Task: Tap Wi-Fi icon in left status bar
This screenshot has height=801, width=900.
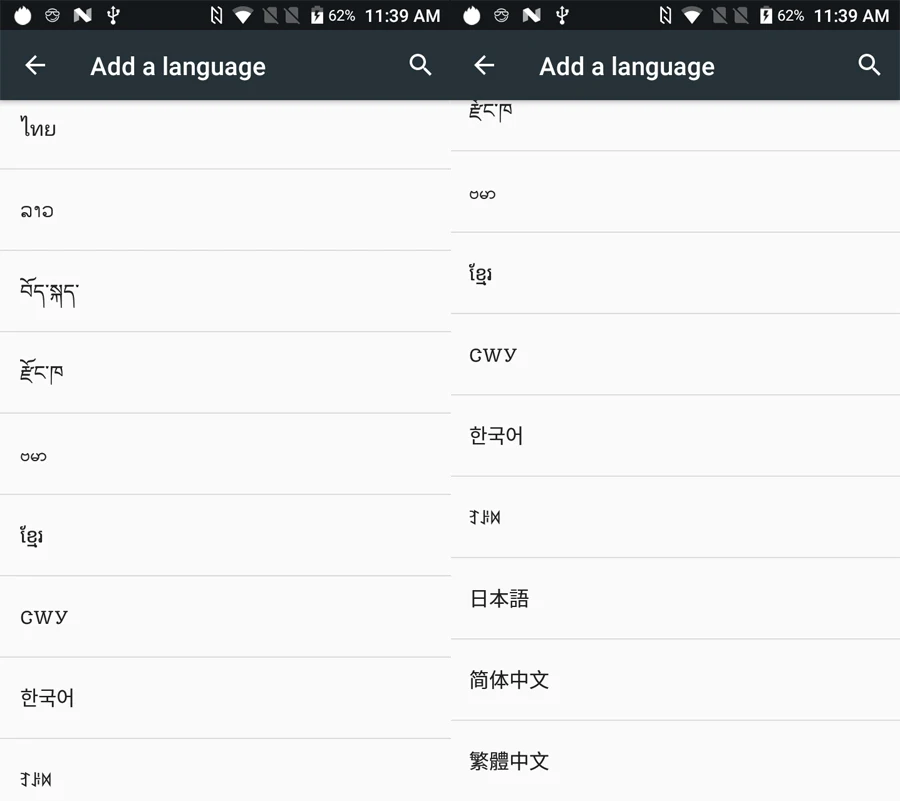Action: point(243,15)
